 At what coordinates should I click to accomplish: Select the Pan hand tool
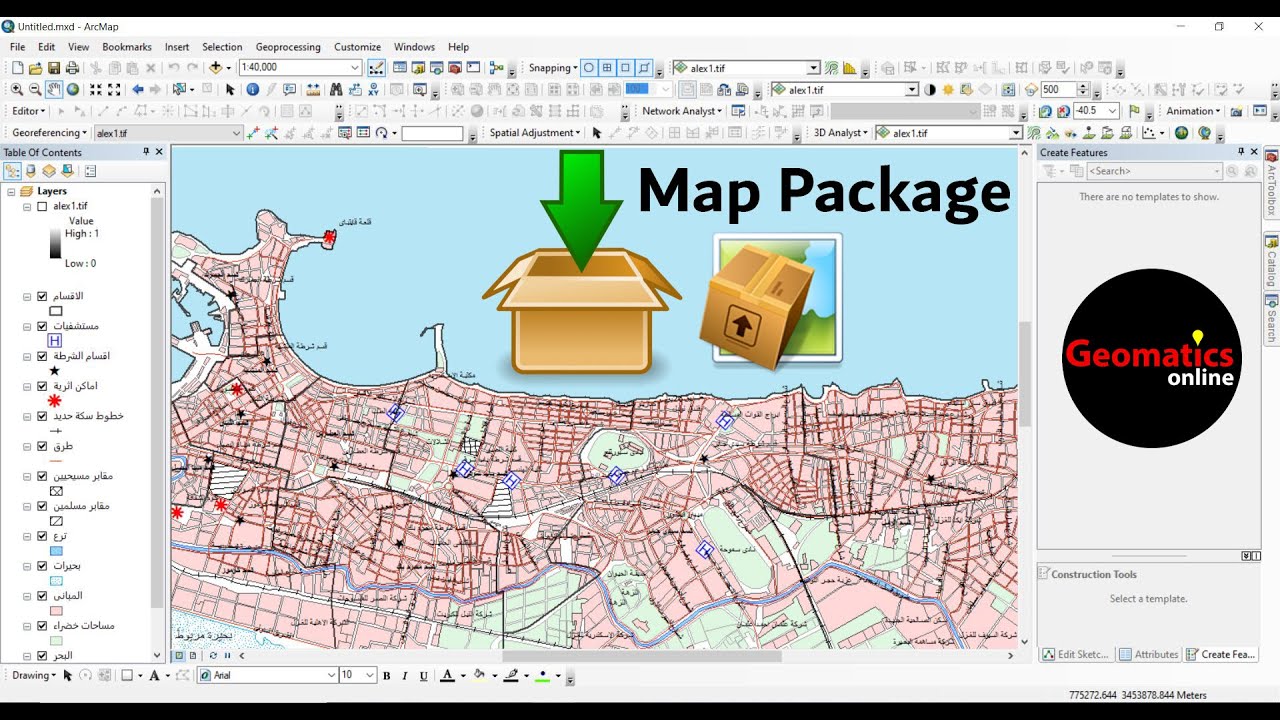point(53,89)
